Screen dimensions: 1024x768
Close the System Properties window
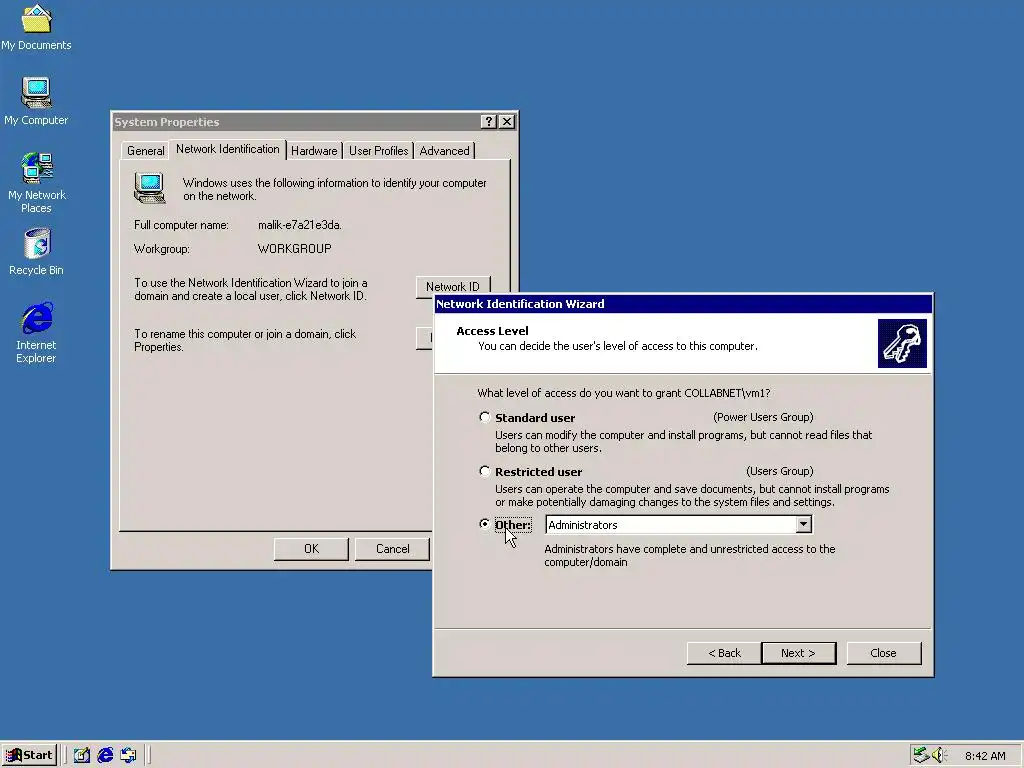click(x=507, y=121)
